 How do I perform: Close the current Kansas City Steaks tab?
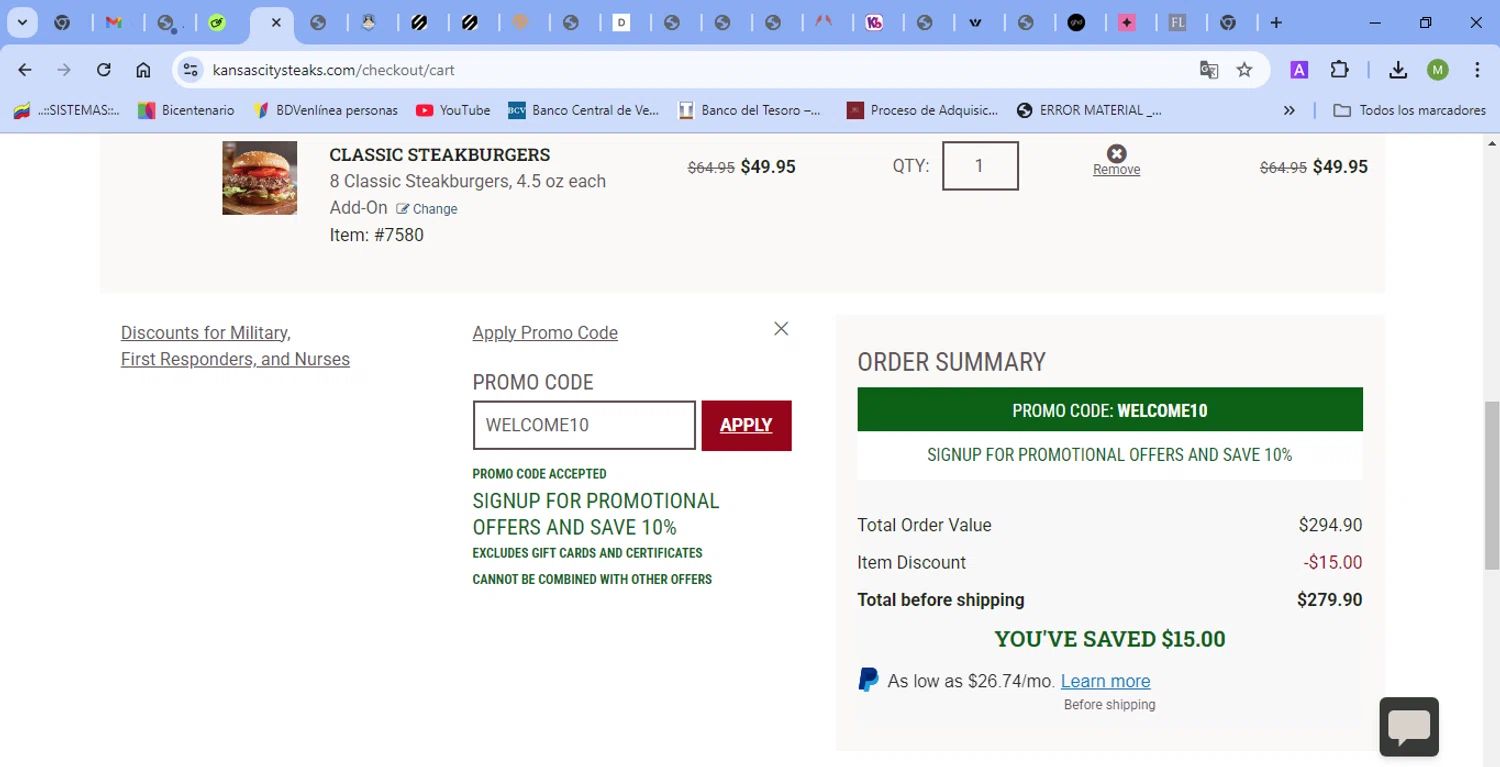point(276,22)
